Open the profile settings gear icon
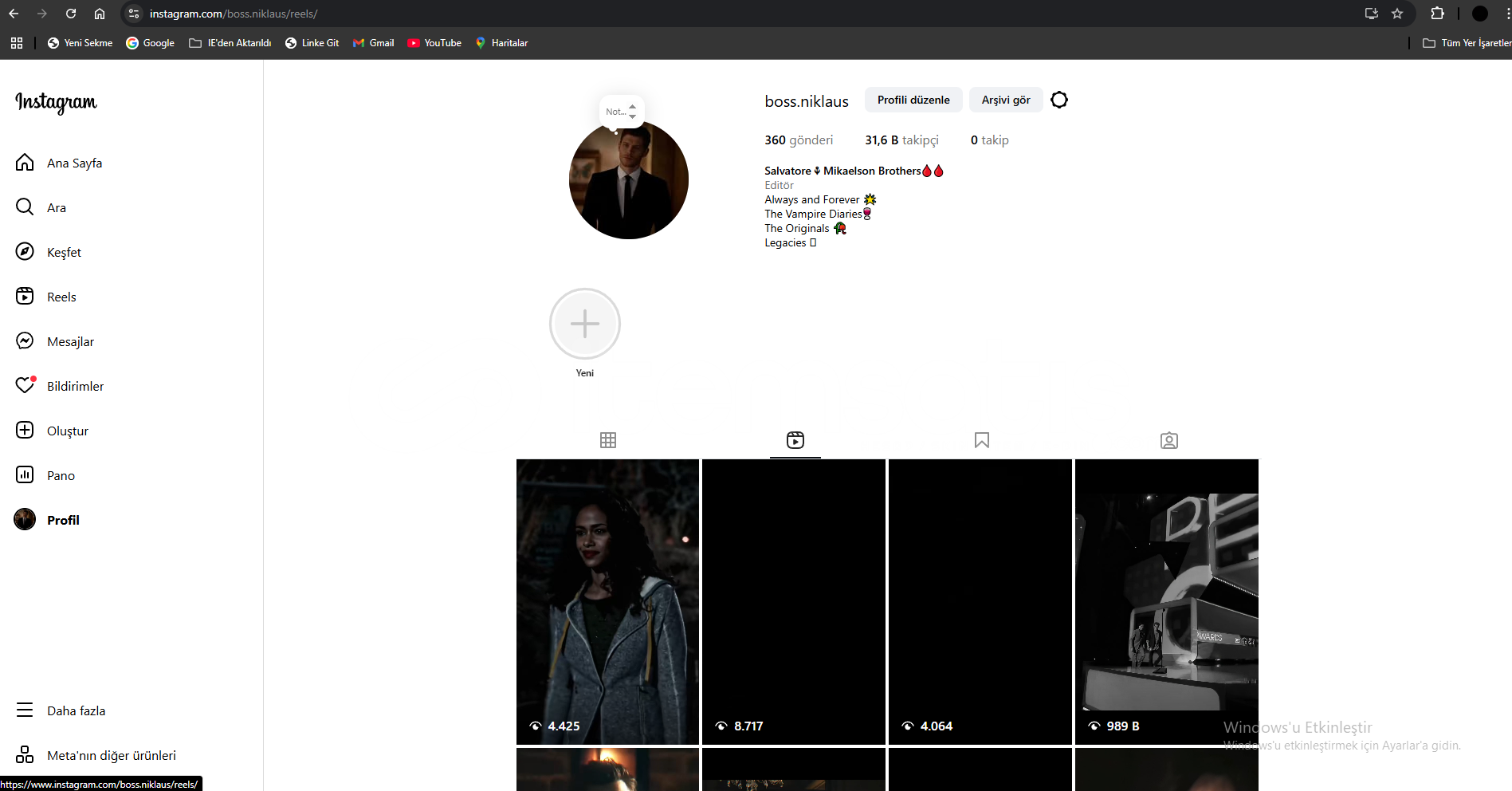The image size is (1512, 791). click(1059, 100)
